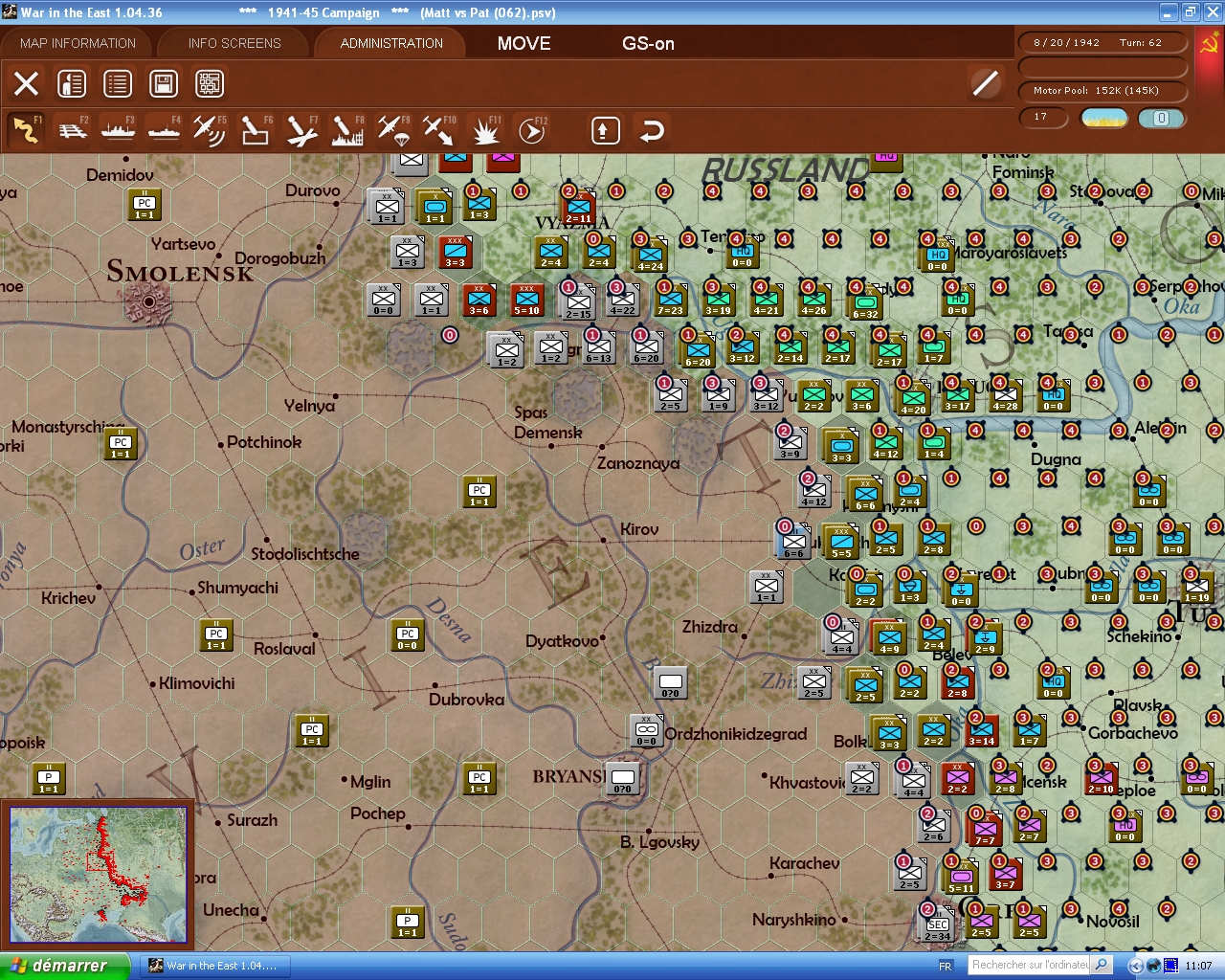Click the brick-pattern grid icon
1225x980 pixels.
pos(210,84)
